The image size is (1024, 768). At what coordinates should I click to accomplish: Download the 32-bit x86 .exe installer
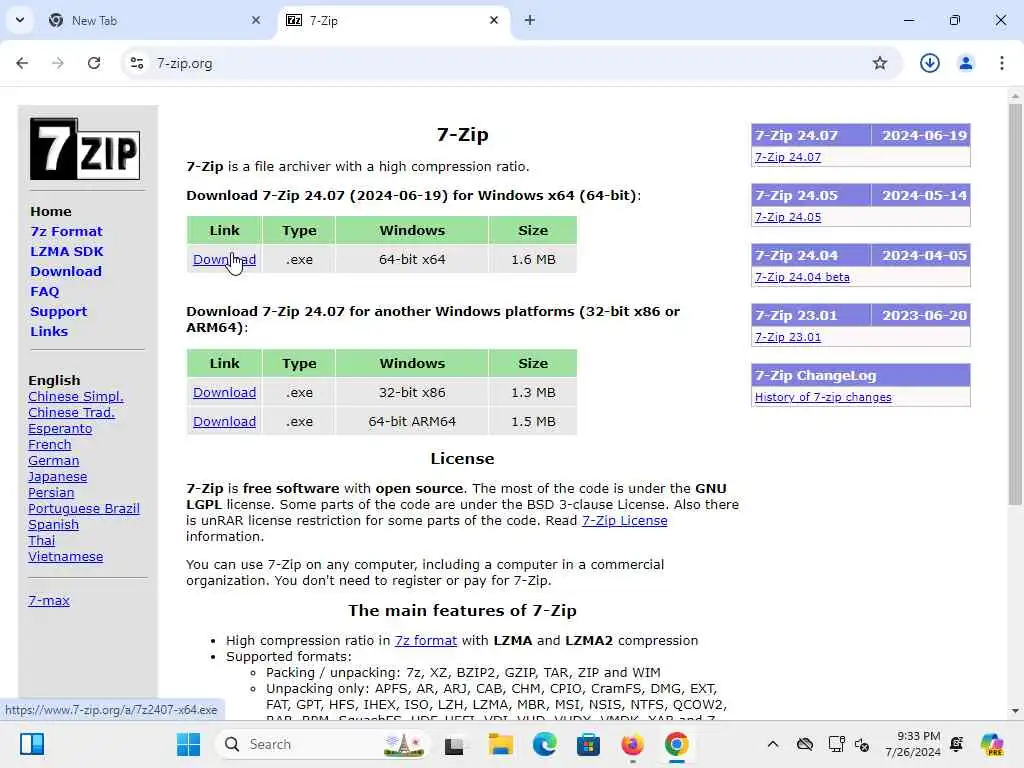(x=224, y=392)
